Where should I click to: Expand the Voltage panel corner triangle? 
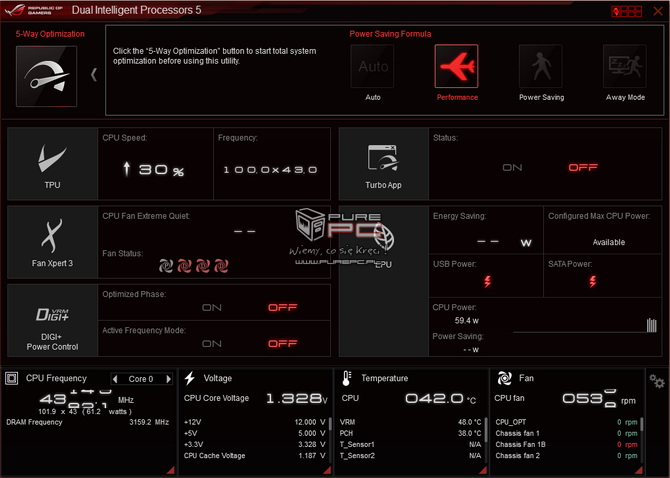pos(327,470)
